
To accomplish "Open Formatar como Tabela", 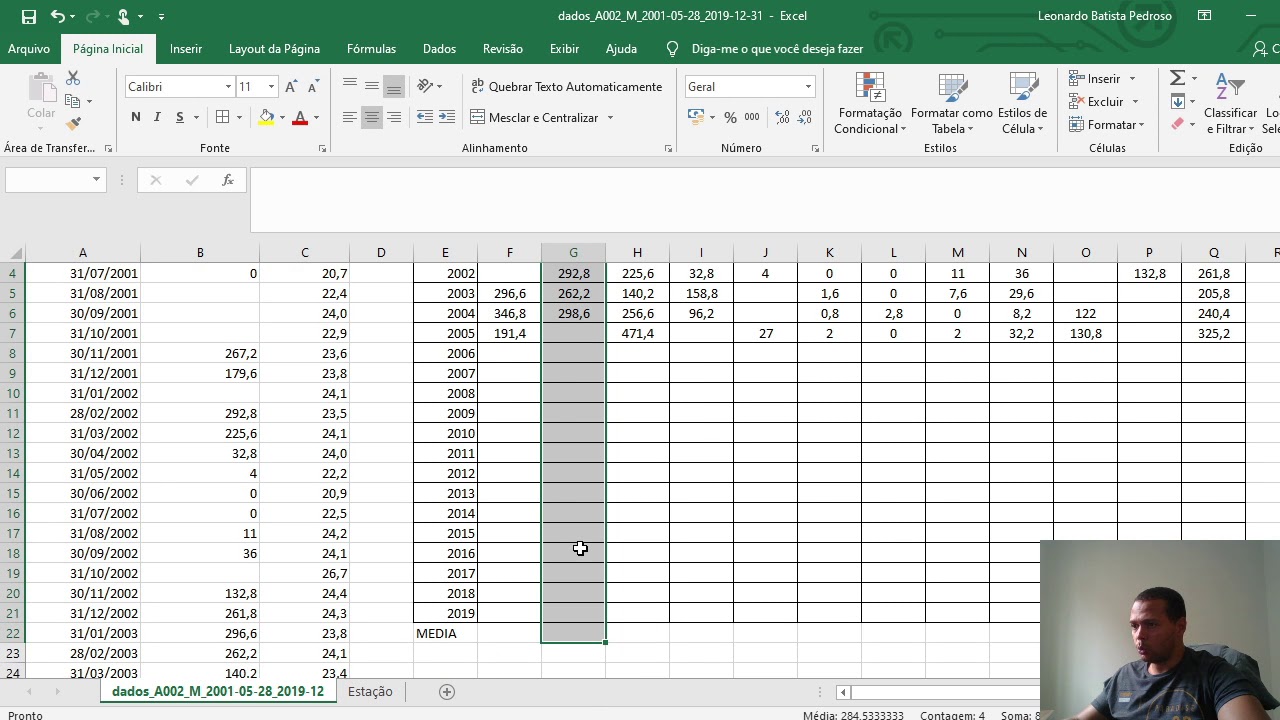I will coord(951,103).
